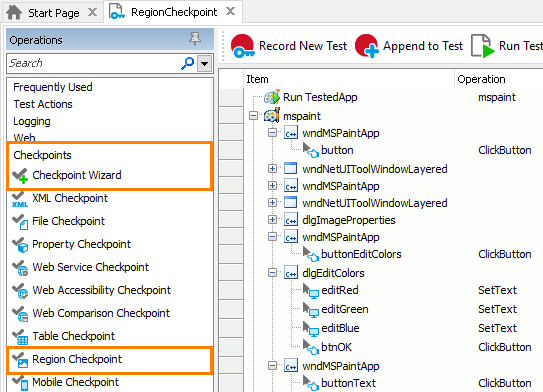
Task: Expand the first wndNetUIToolWindowLayered node
Action: [273, 169]
